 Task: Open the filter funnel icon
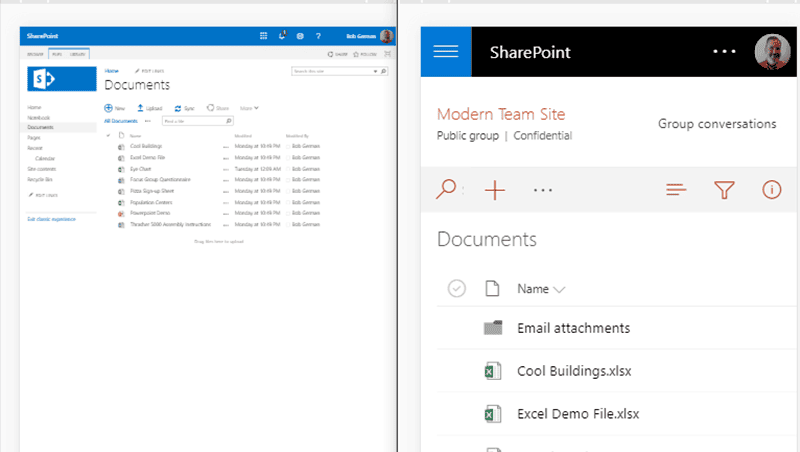point(724,190)
